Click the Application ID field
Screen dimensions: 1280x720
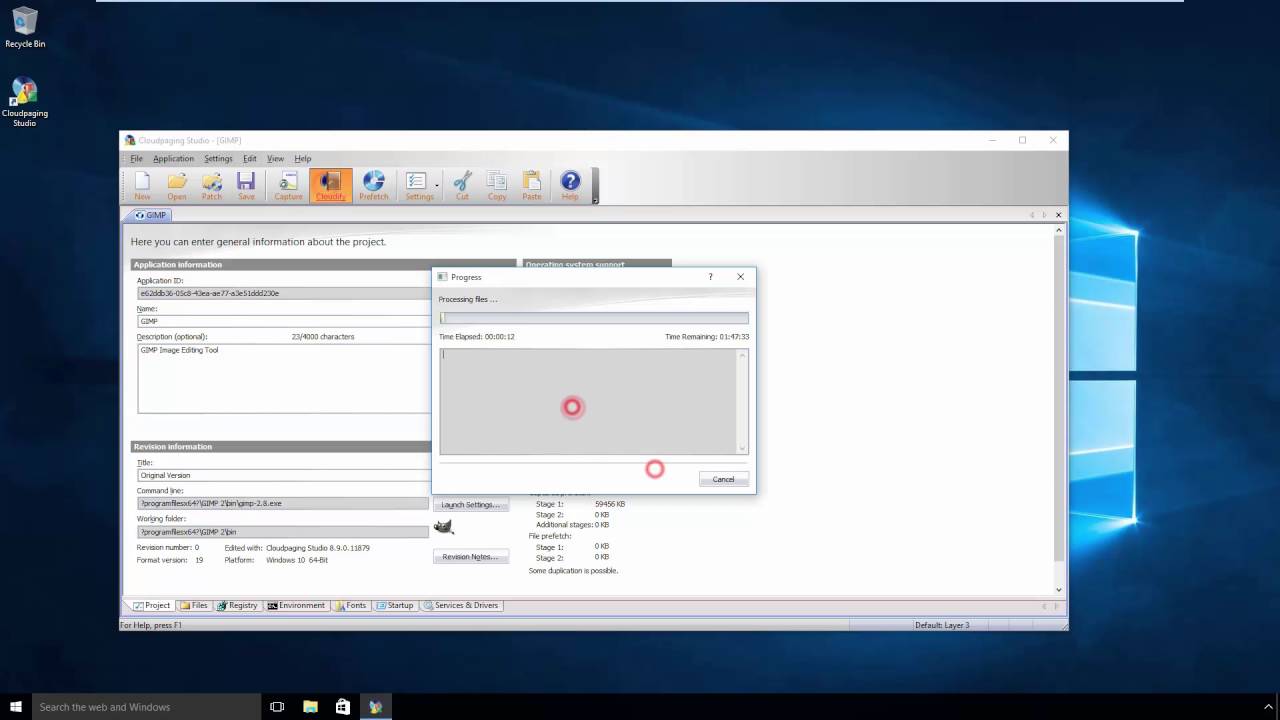pyautogui.click(x=283, y=293)
